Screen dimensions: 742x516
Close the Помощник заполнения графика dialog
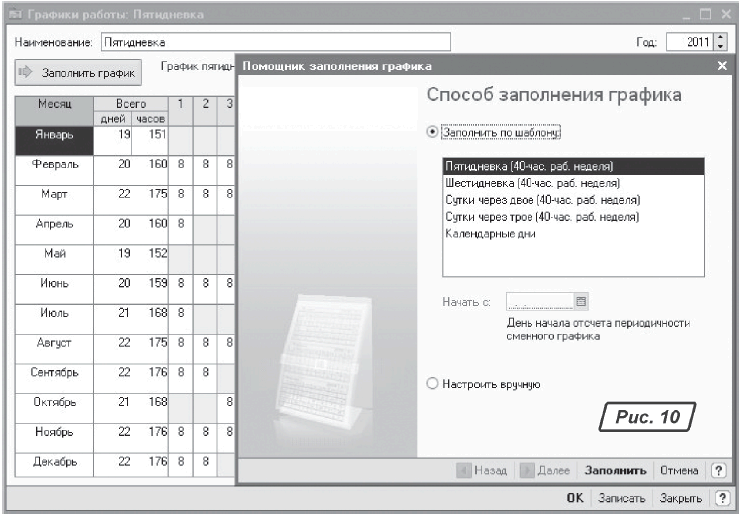point(723,66)
